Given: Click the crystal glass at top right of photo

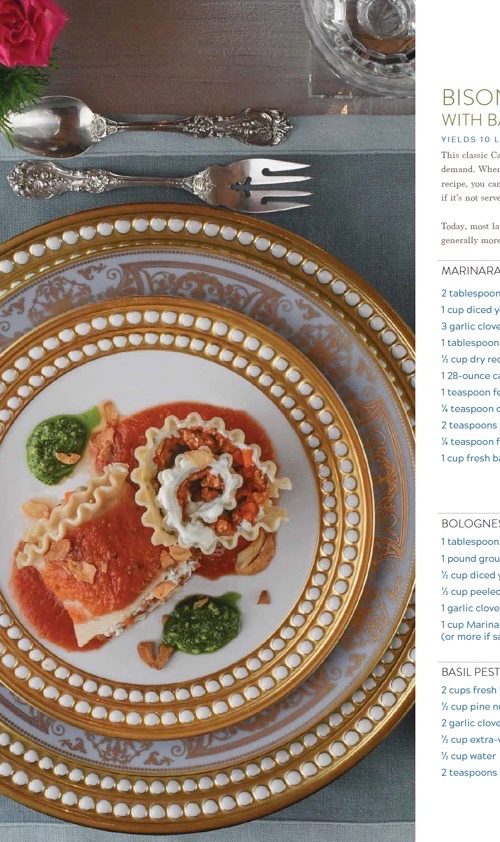Looking at the screenshot, I should (359, 44).
